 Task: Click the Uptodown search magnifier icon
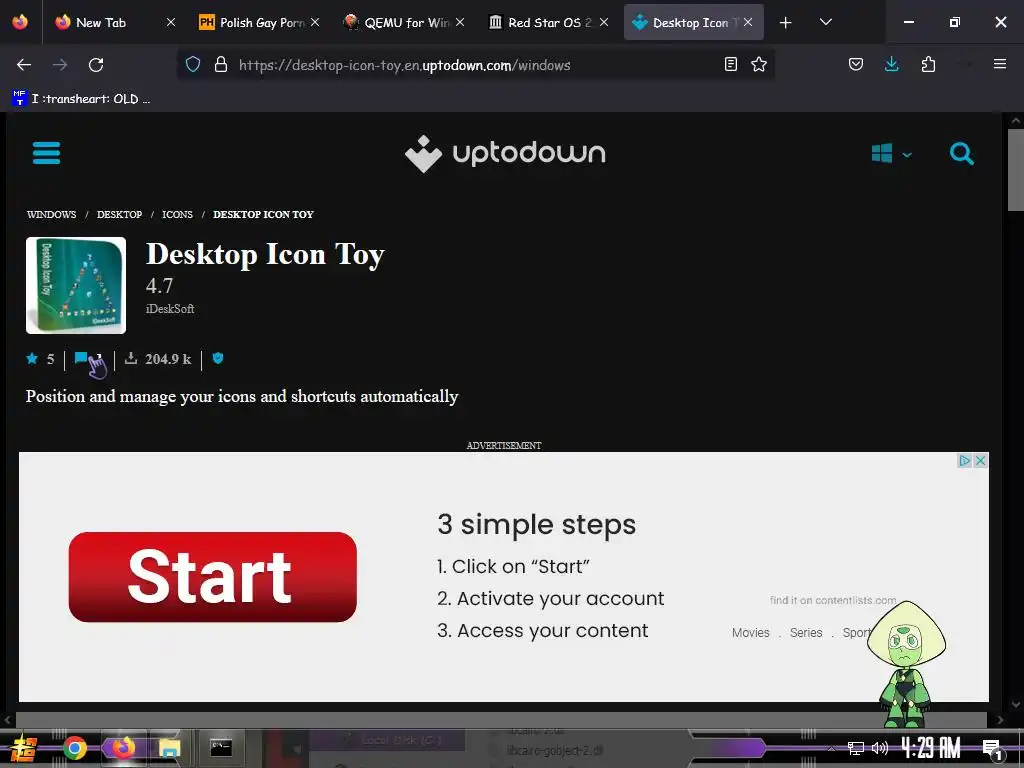click(961, 154)
